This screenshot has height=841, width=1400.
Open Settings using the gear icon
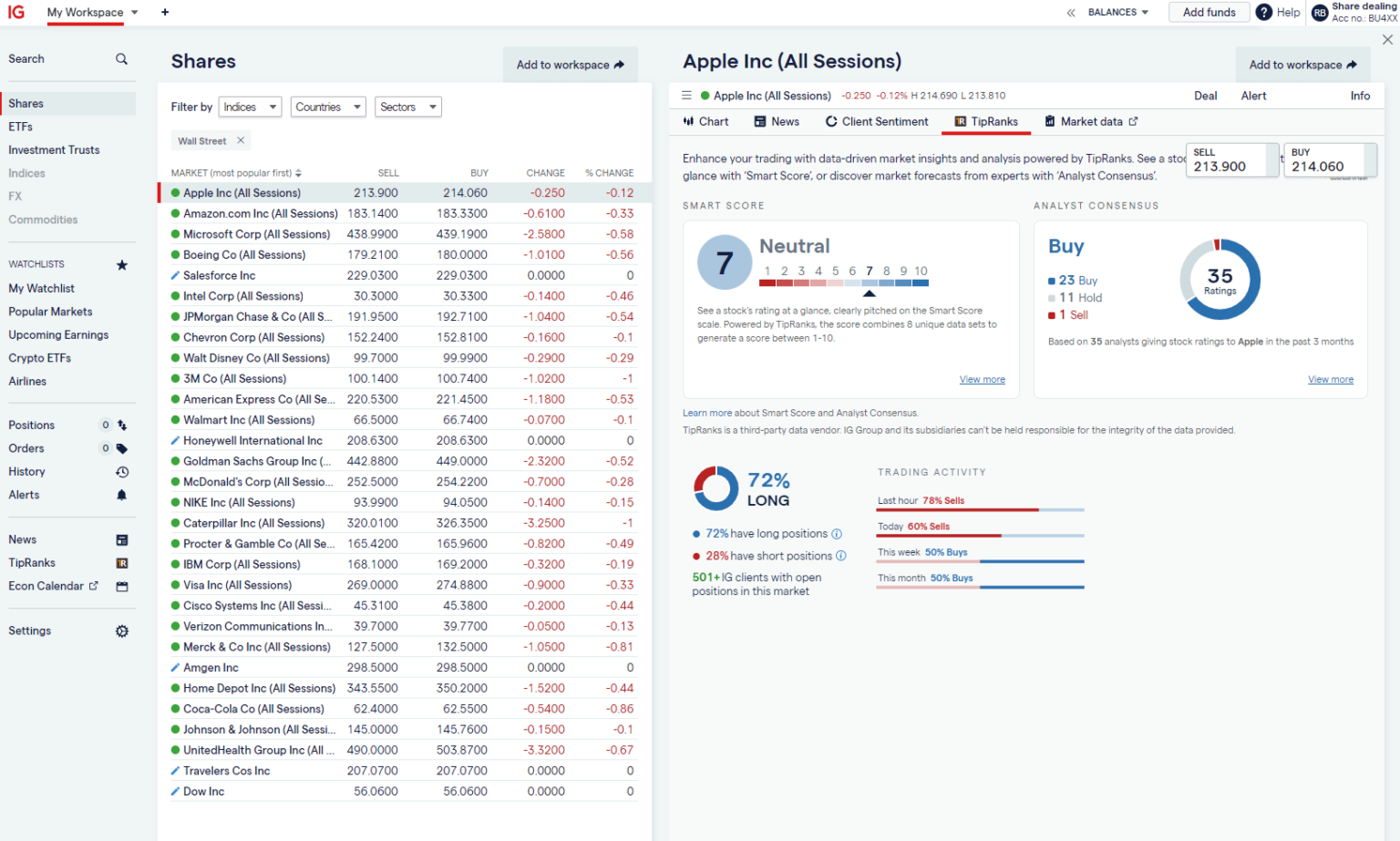122,631
